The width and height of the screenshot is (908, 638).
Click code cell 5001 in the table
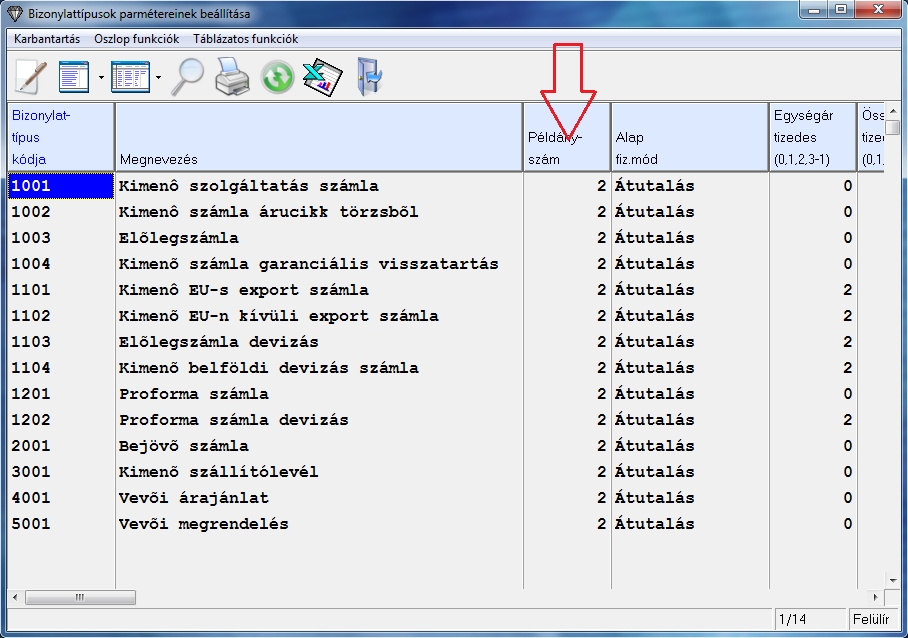point(31,524)
